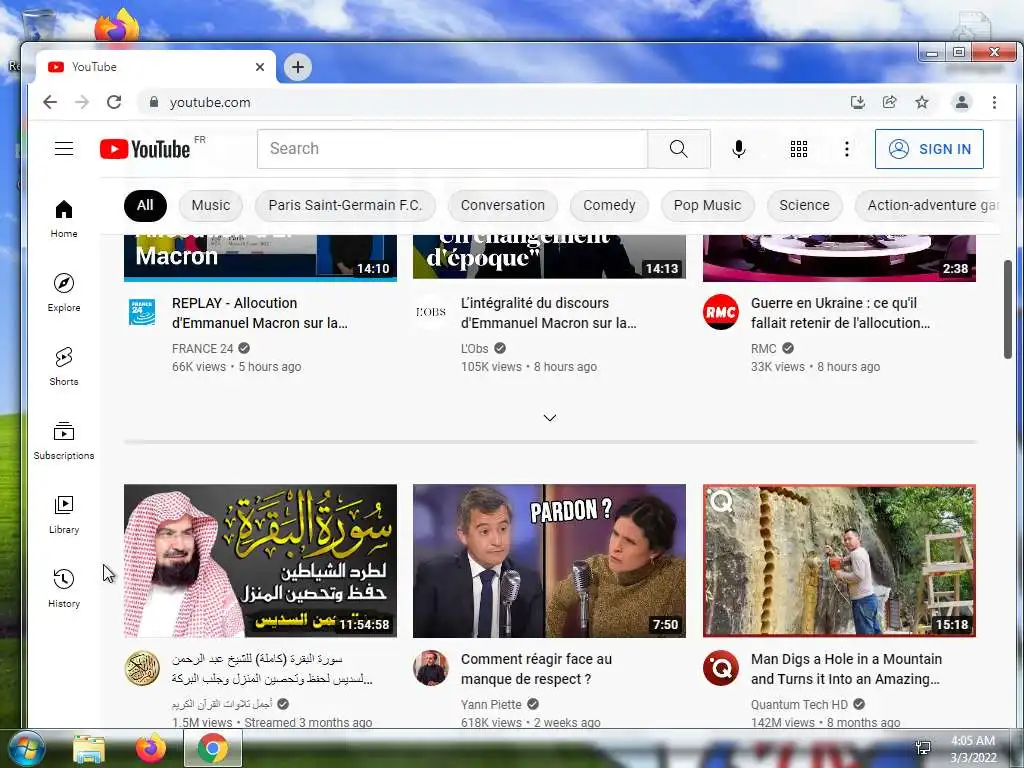Click the YouTube logo
The image size is (1024, 768).
click(x=145, y=150)
